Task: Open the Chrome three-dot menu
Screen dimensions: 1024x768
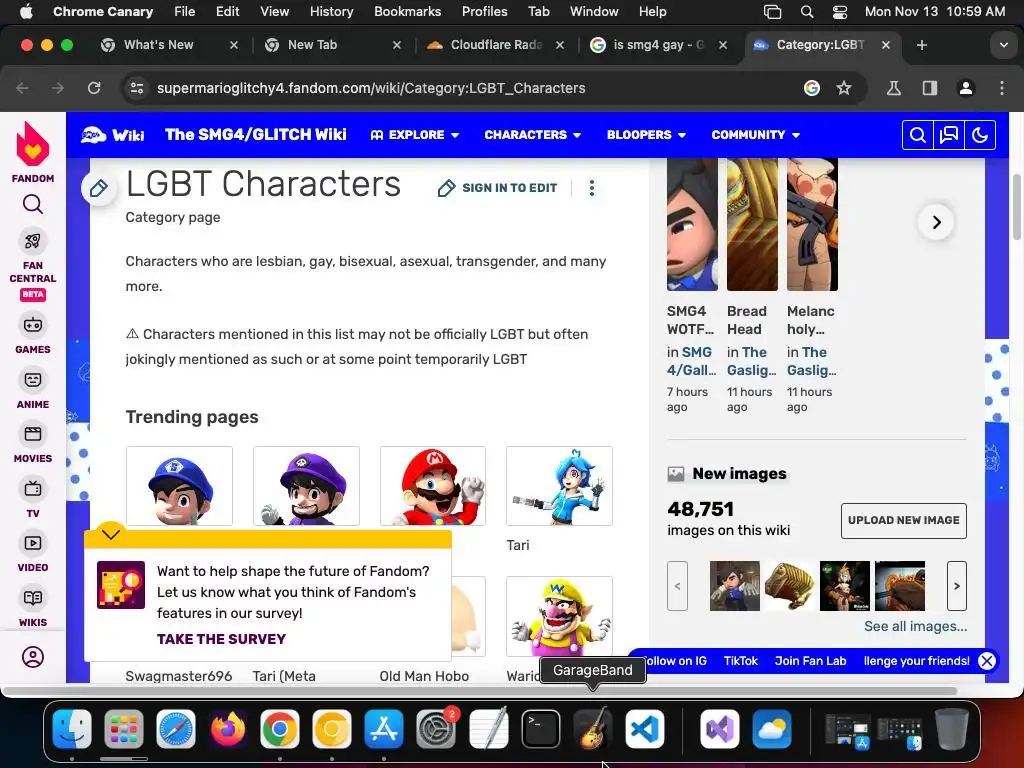Action: [1002, 88]
